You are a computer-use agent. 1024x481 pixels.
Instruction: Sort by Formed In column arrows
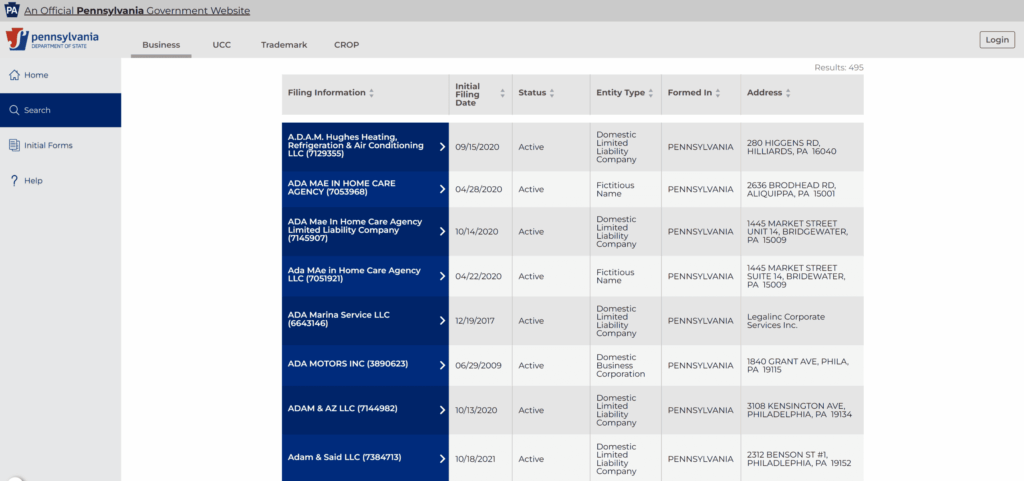pyautogui.click(x=719, y=93)
